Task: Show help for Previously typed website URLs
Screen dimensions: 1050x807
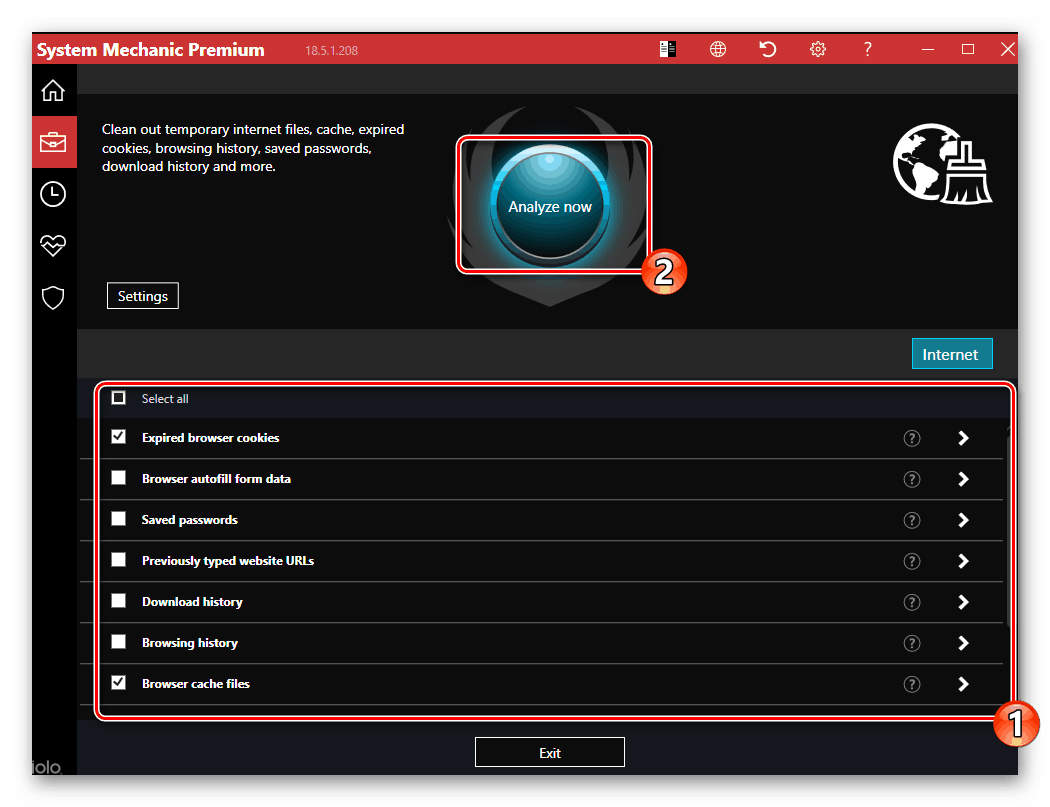Action: pyautogui.click(x=911, y=561)
